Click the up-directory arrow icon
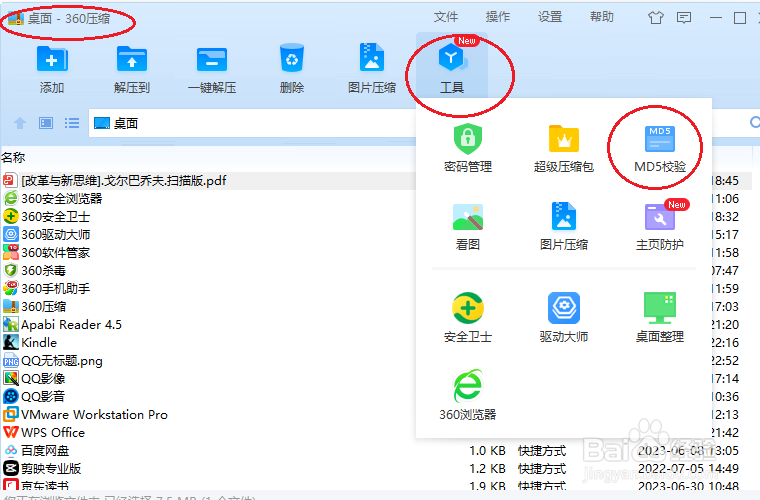 pos(20,123)
